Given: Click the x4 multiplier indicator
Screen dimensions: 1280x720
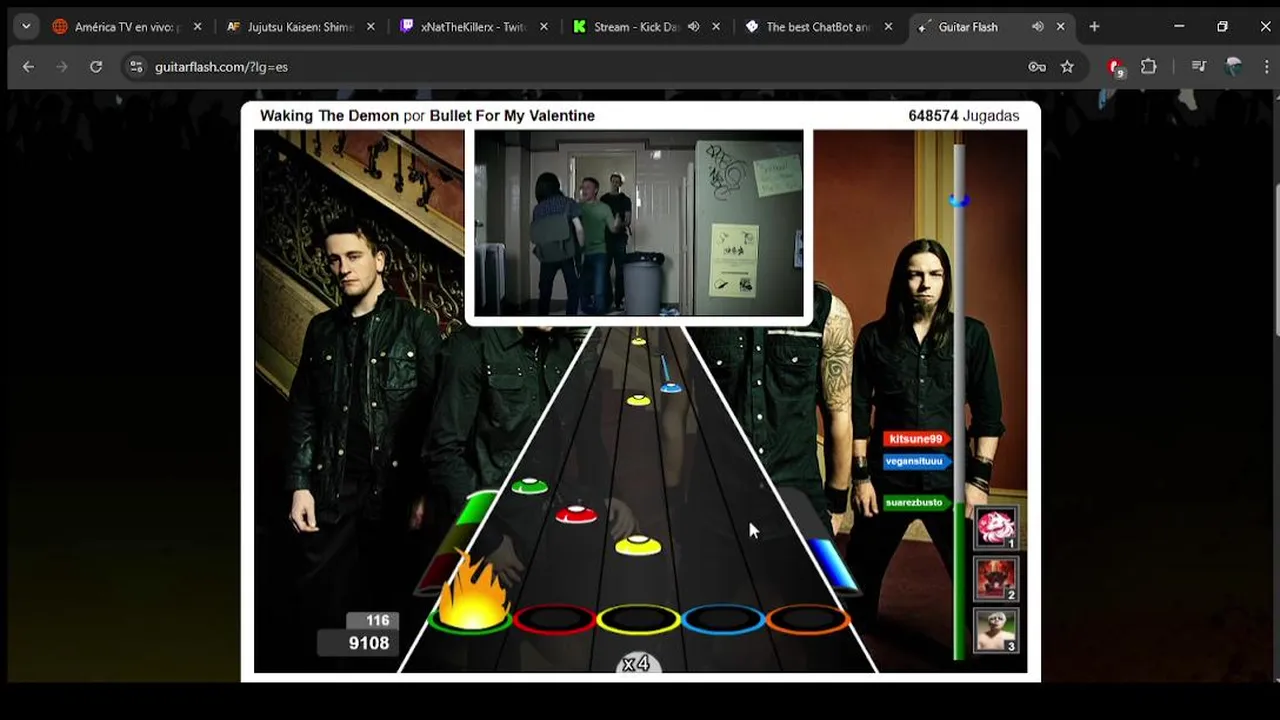Looking at the screenshot, I should (x=636, y=664).
